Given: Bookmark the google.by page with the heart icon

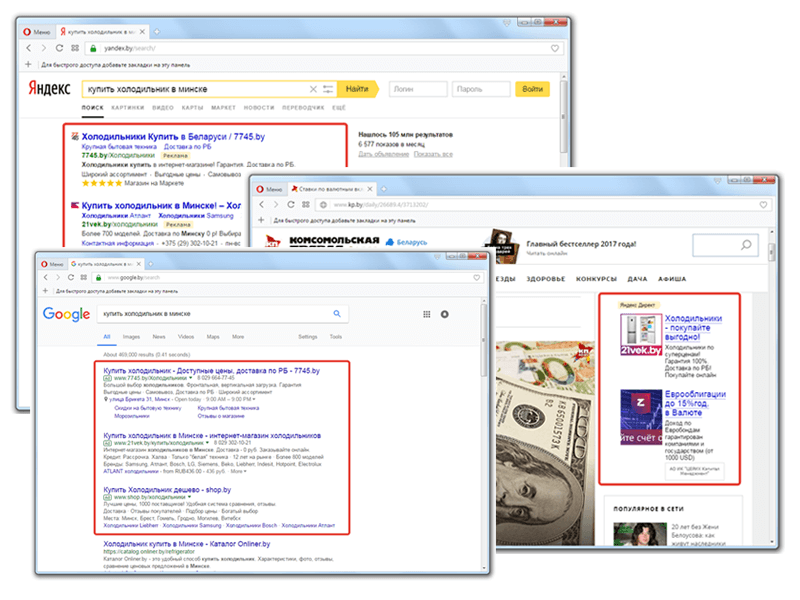Looking at the screenshot, I should coord(477,278).
